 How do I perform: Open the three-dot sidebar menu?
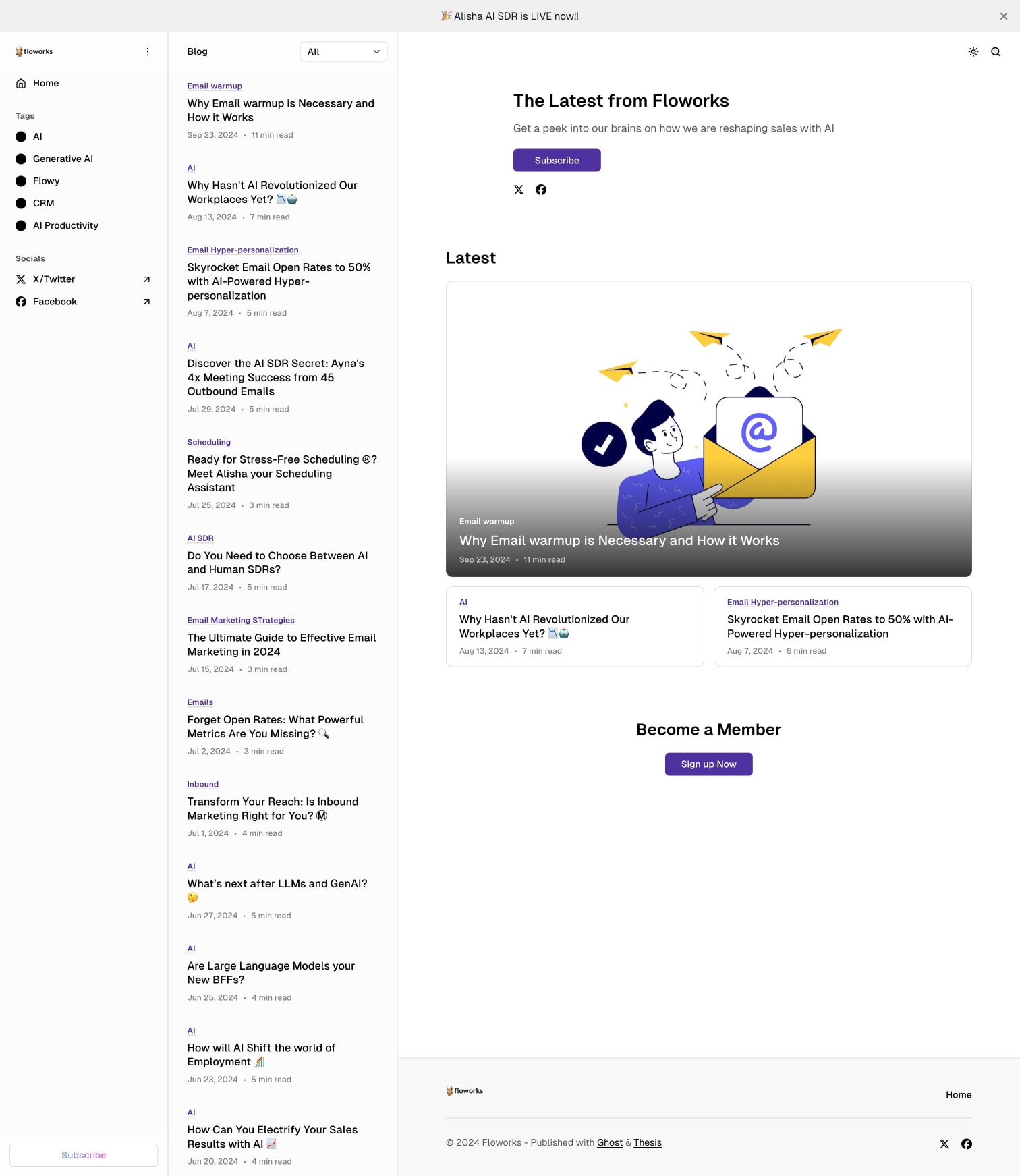pyautogui.click(x=148, y=51)
